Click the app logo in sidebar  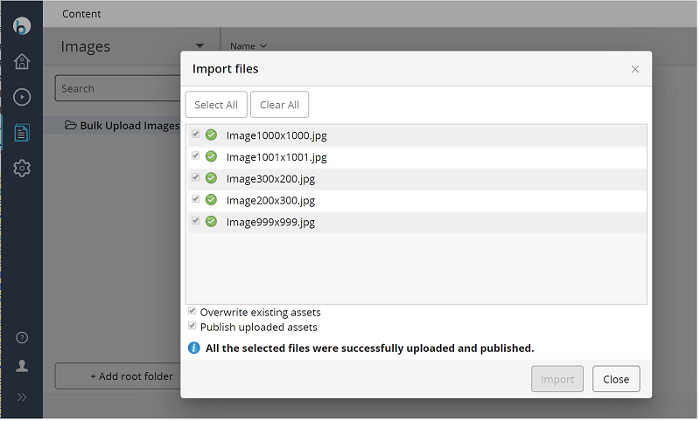coord(21,26)
